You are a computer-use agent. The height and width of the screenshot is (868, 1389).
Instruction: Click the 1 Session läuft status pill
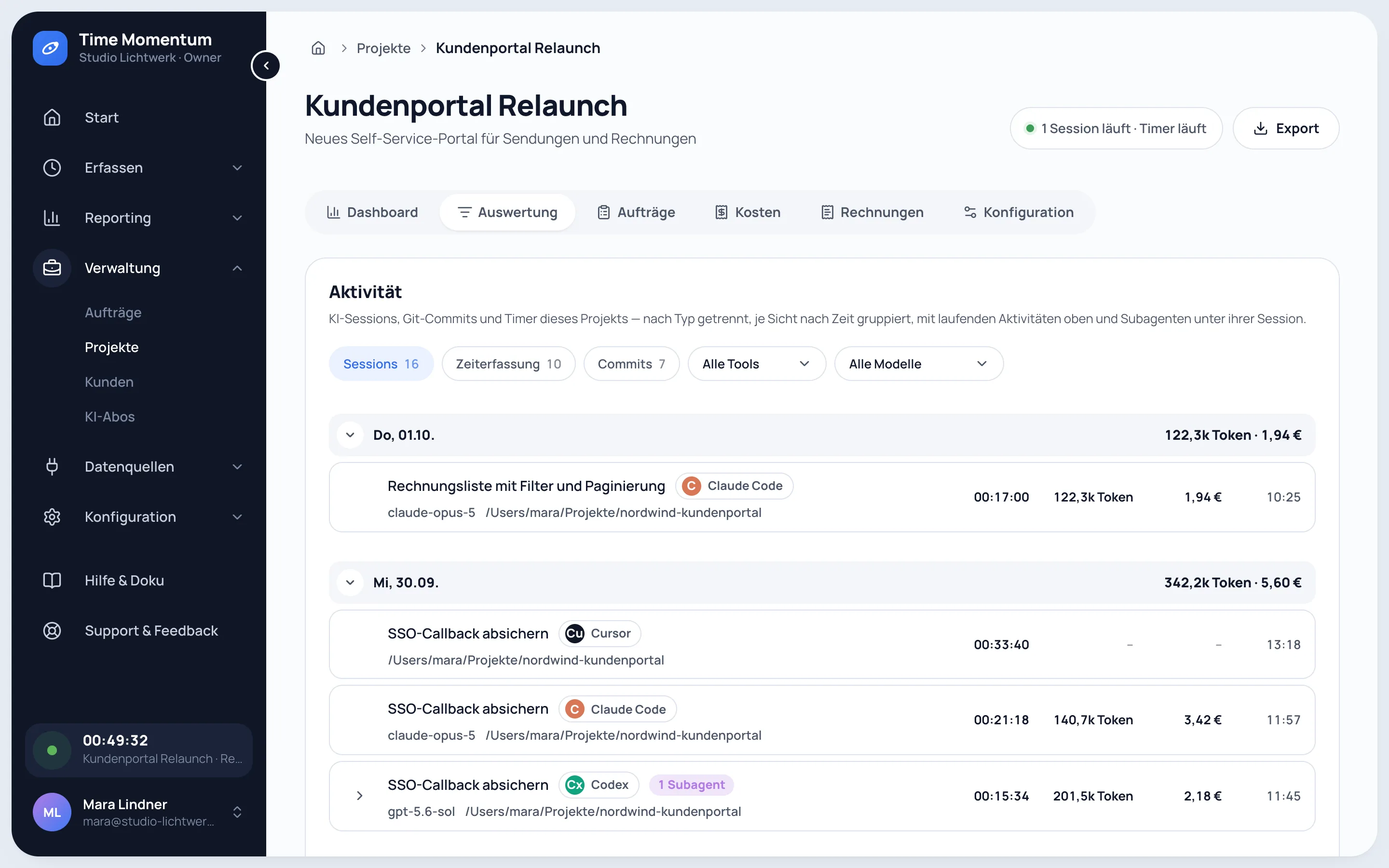click(1116, 129)
